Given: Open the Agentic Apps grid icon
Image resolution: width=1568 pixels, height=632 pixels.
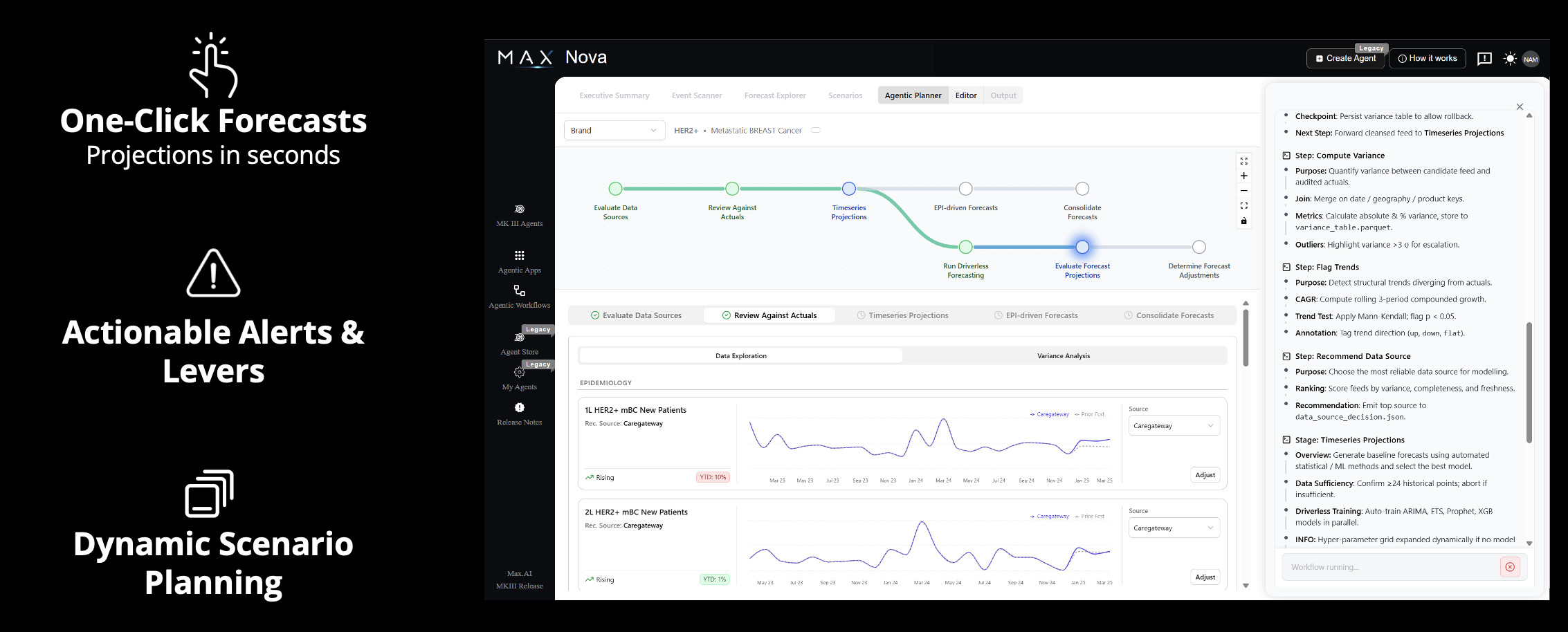Looking at the screenshot, I should 519,256.
